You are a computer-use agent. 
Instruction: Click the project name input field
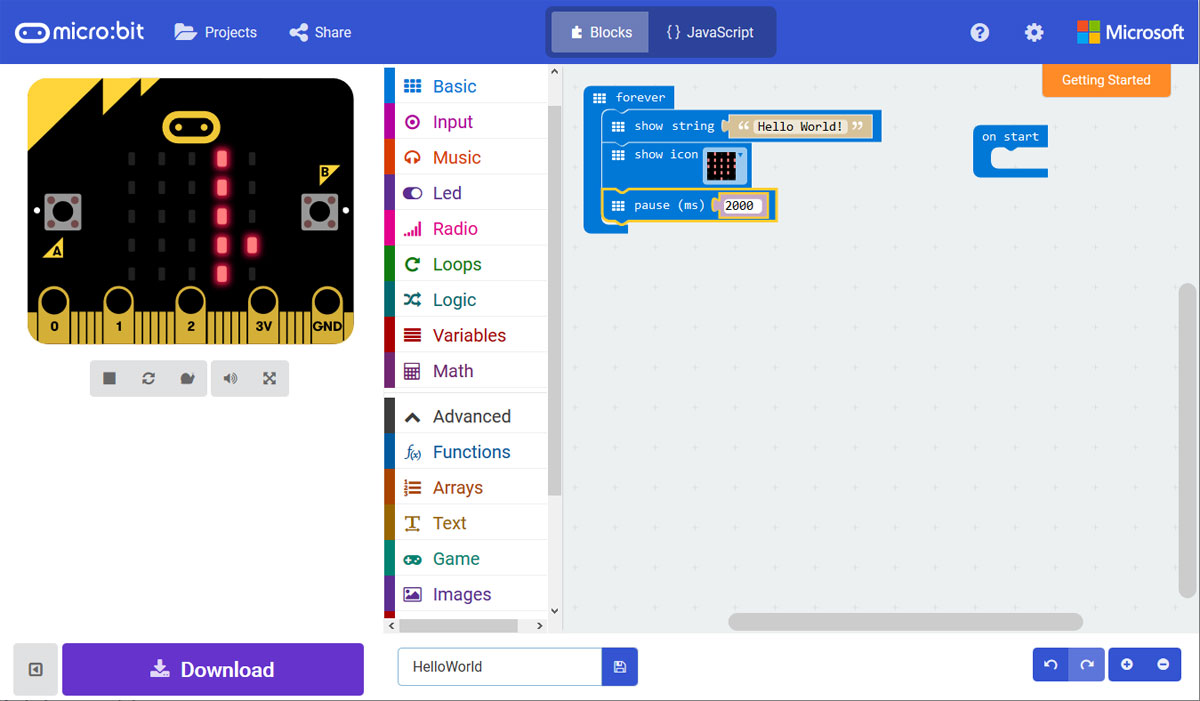click(498, 666)
